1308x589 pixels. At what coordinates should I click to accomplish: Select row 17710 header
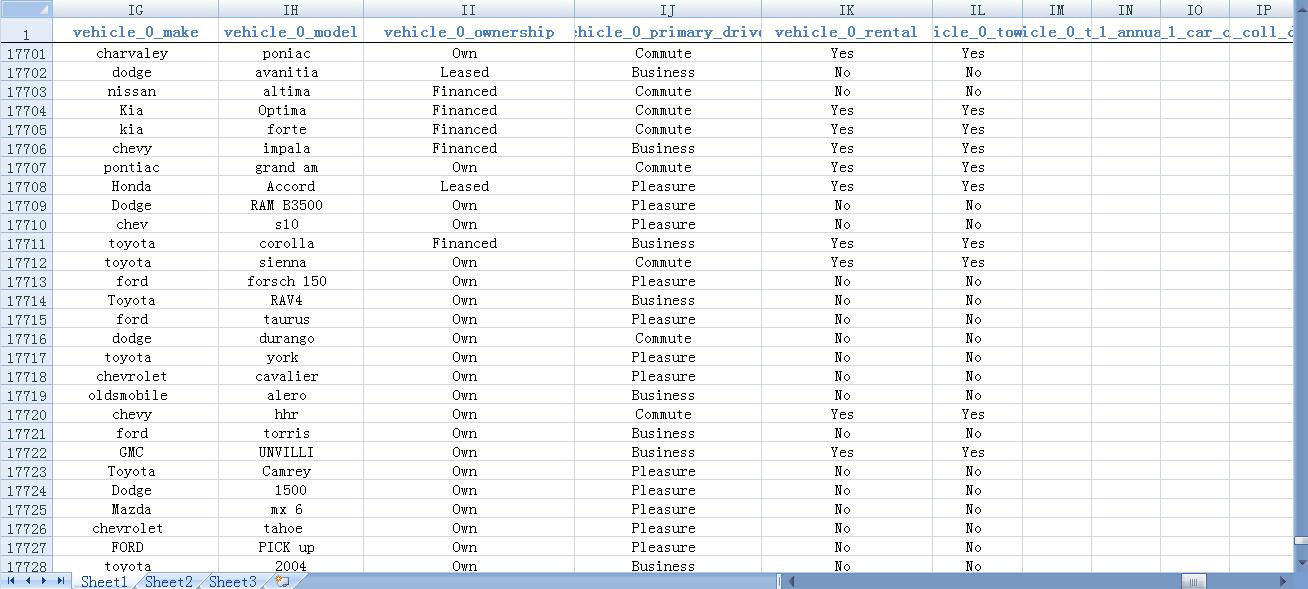(26, 225)
